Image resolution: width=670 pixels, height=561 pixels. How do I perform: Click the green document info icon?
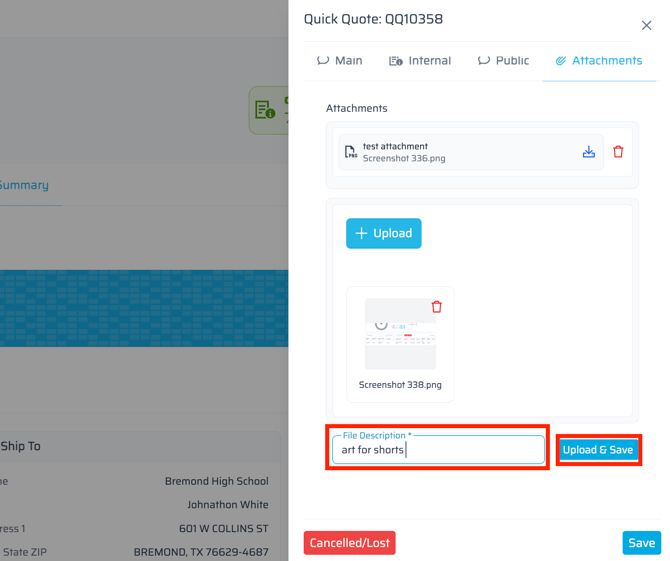pyautogui.click(x=265, y=110)
